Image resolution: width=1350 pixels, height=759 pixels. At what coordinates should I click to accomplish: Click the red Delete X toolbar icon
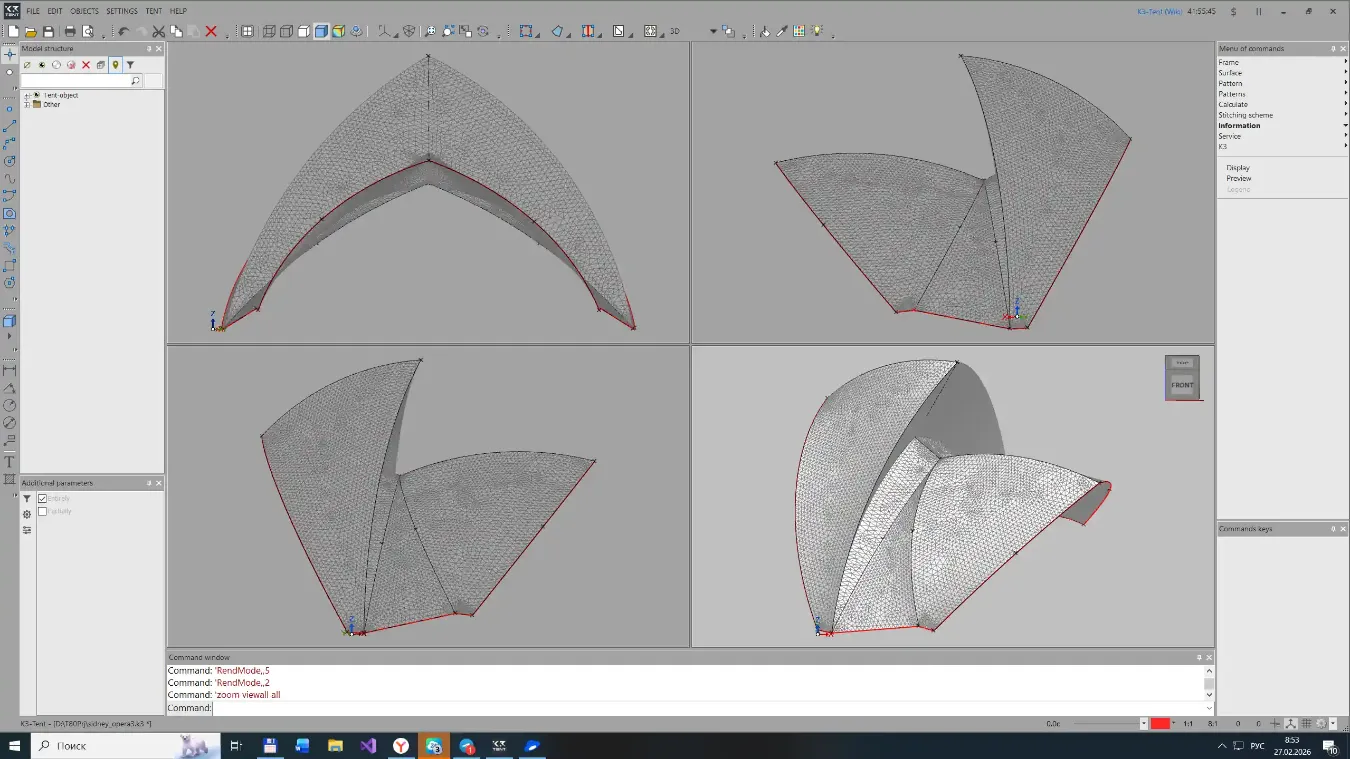211,32
